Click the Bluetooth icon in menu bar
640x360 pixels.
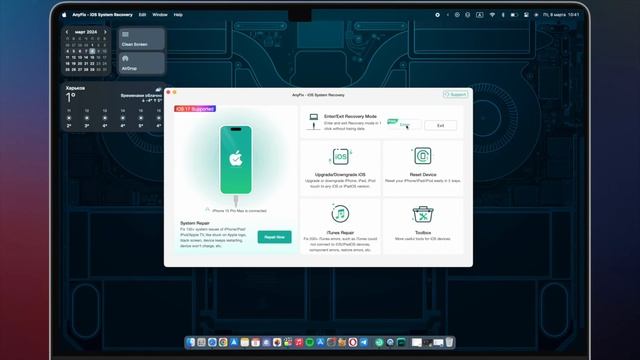(503, 15)
